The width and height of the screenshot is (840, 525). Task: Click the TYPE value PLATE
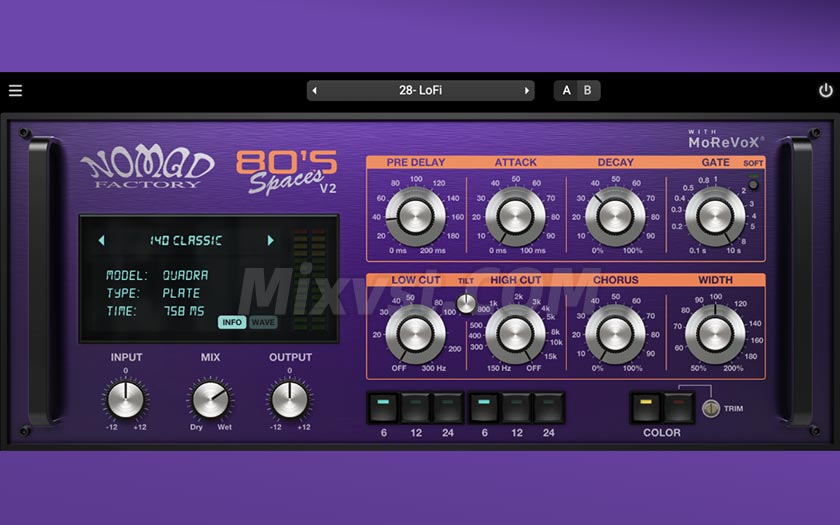pos(181,293)
